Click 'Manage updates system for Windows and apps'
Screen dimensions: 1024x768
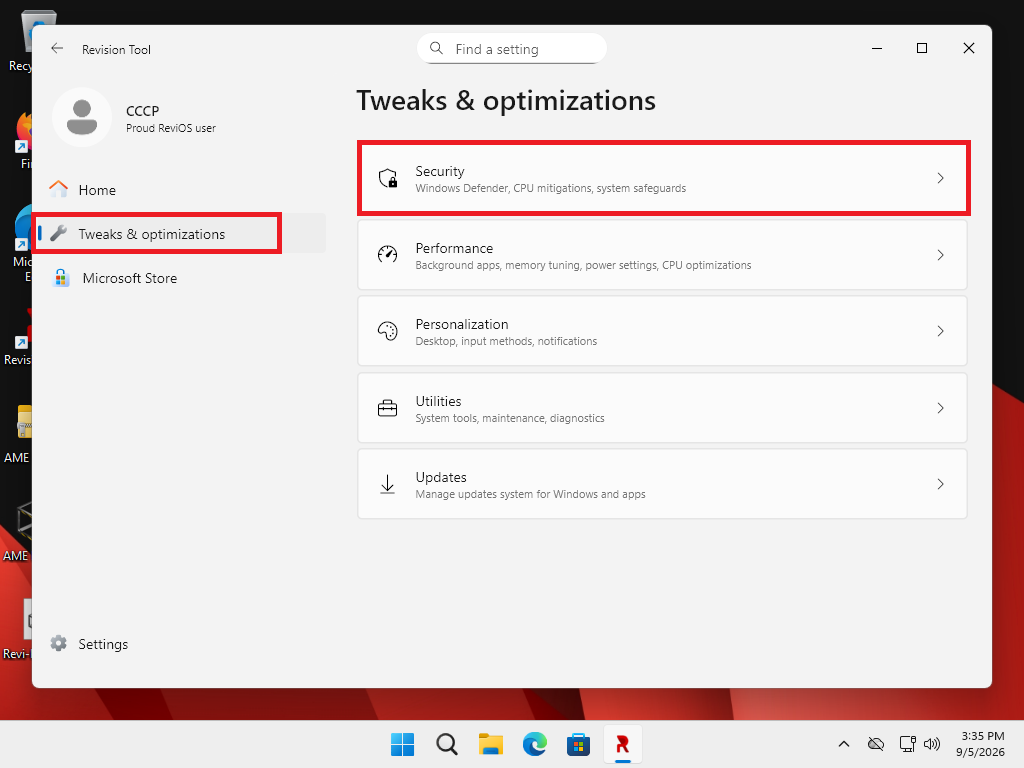[x=530, y=494]
